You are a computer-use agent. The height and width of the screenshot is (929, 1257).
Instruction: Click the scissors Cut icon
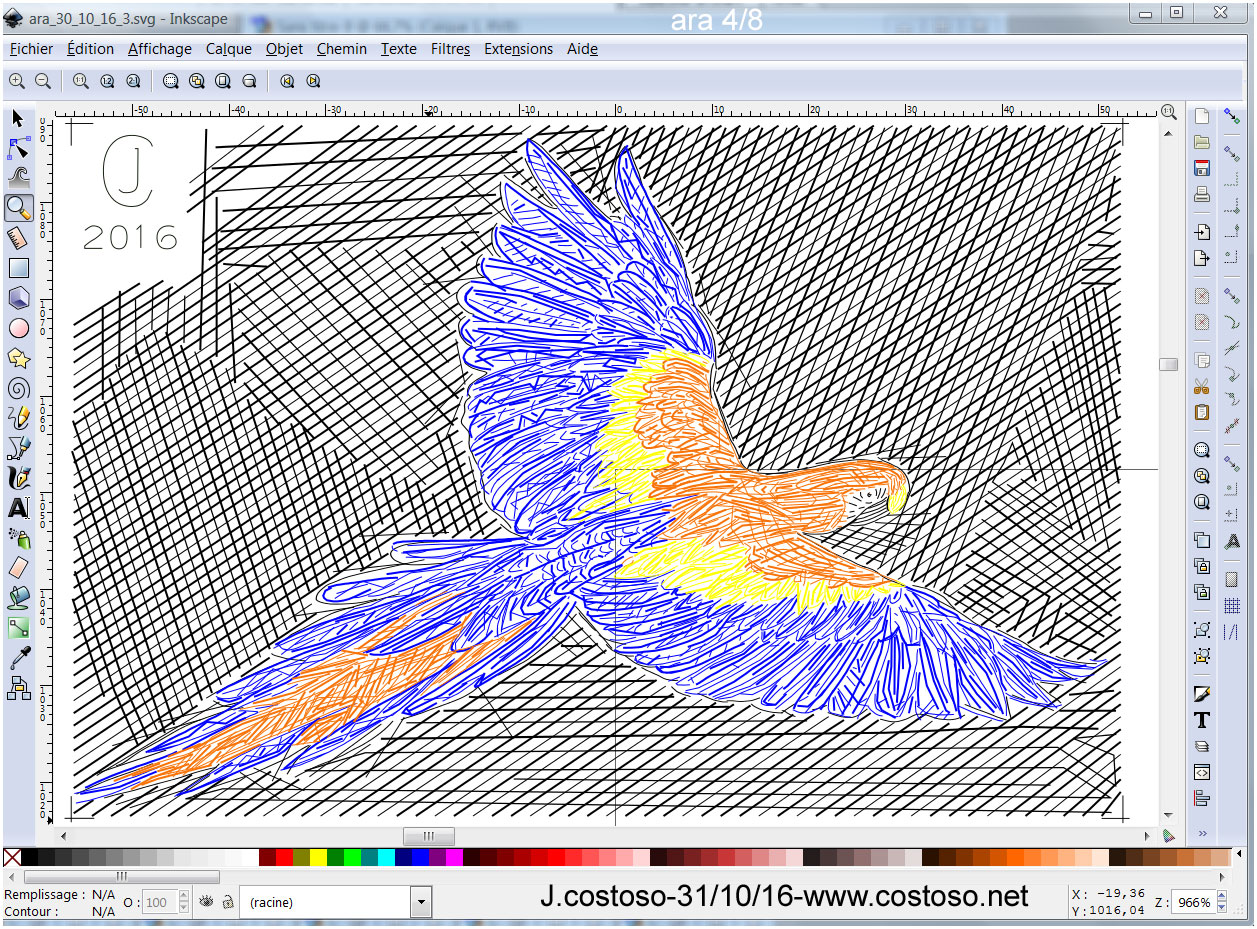tap(1202, 386)
